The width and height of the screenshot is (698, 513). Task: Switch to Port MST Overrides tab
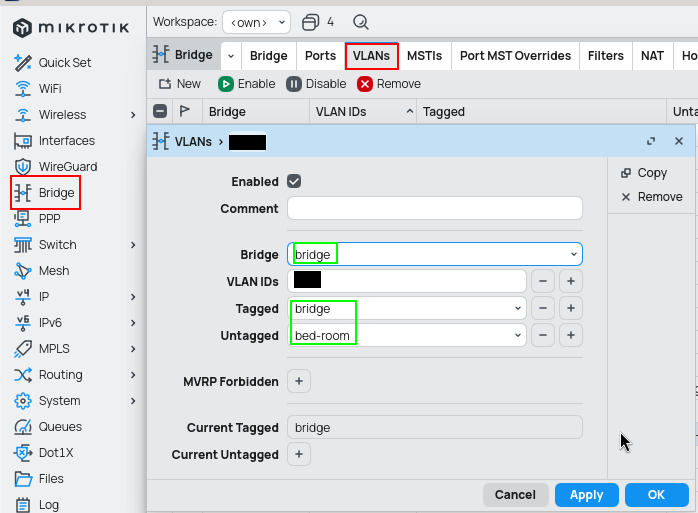pos(515,56)
